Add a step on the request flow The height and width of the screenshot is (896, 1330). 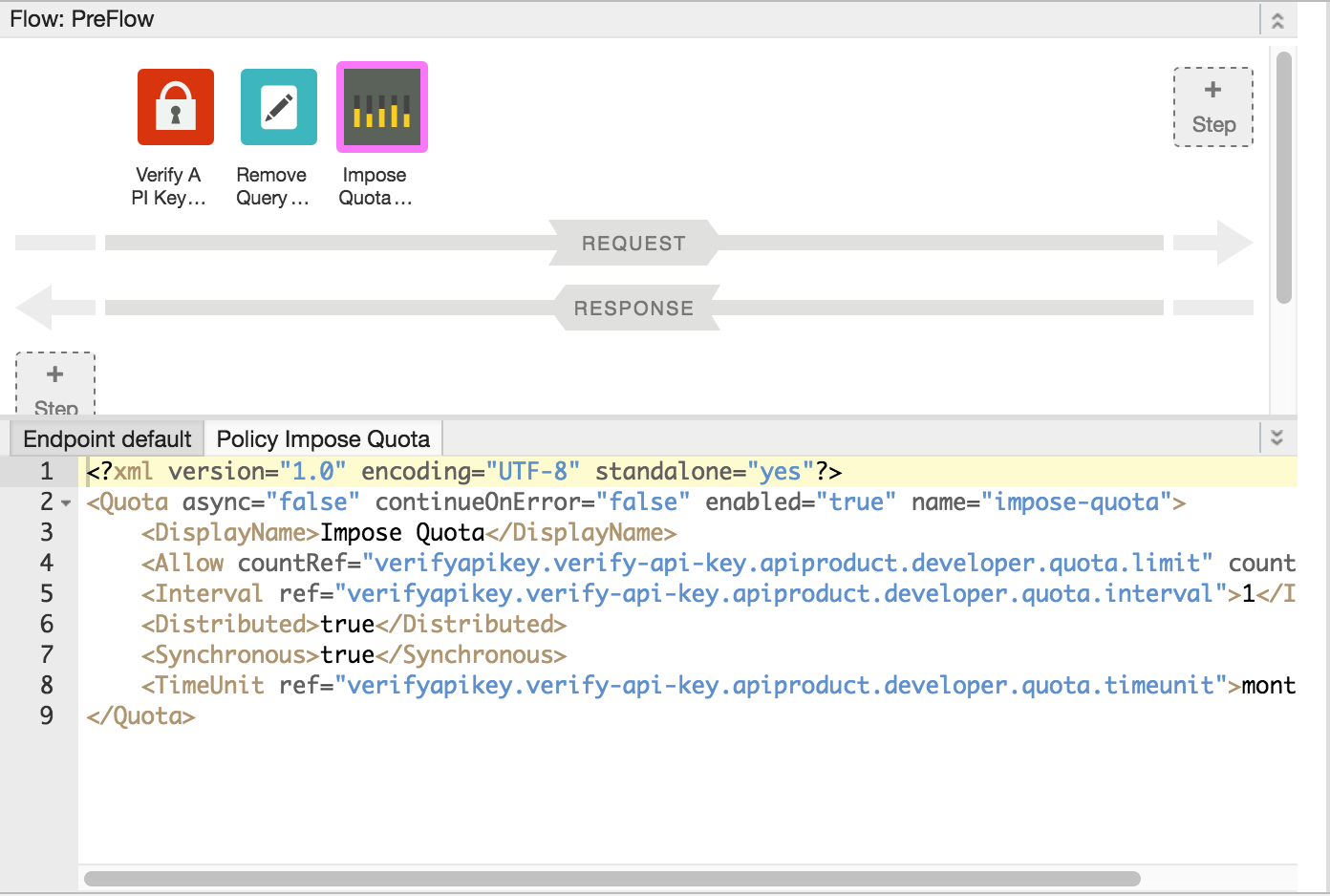[1212, 106]
